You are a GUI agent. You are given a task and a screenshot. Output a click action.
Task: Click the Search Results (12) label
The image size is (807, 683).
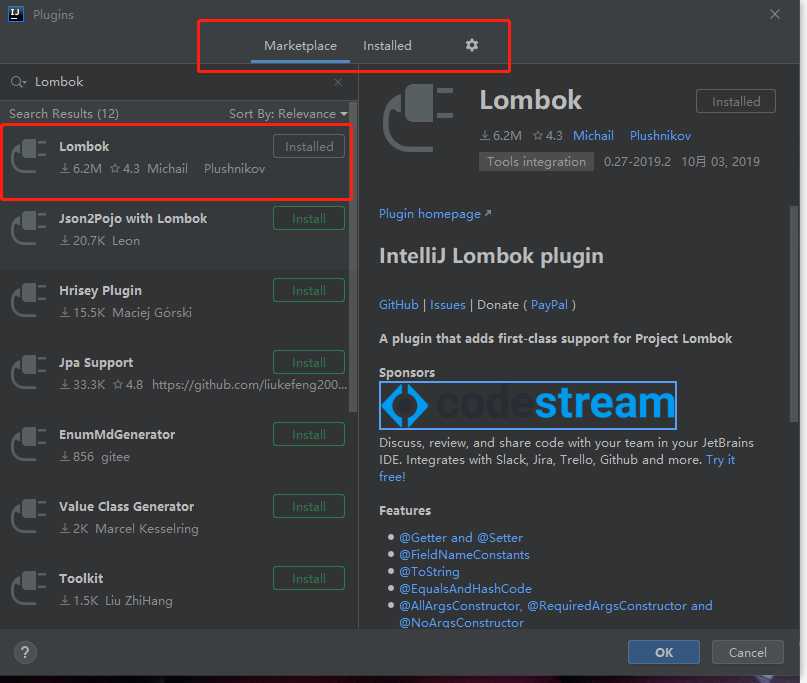[64, 114]
